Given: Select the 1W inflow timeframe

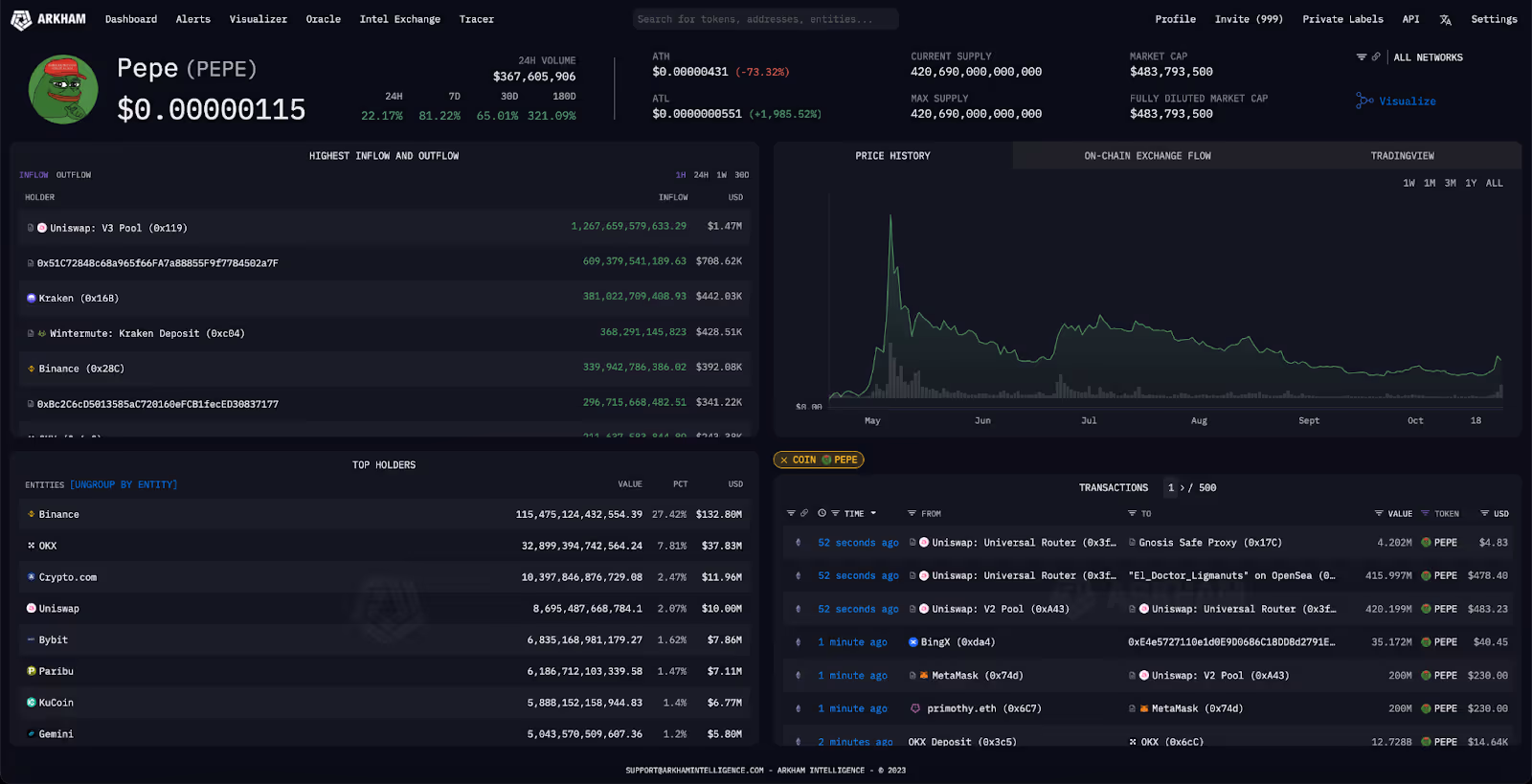Looking at the screenshot, I should point(722,175).
